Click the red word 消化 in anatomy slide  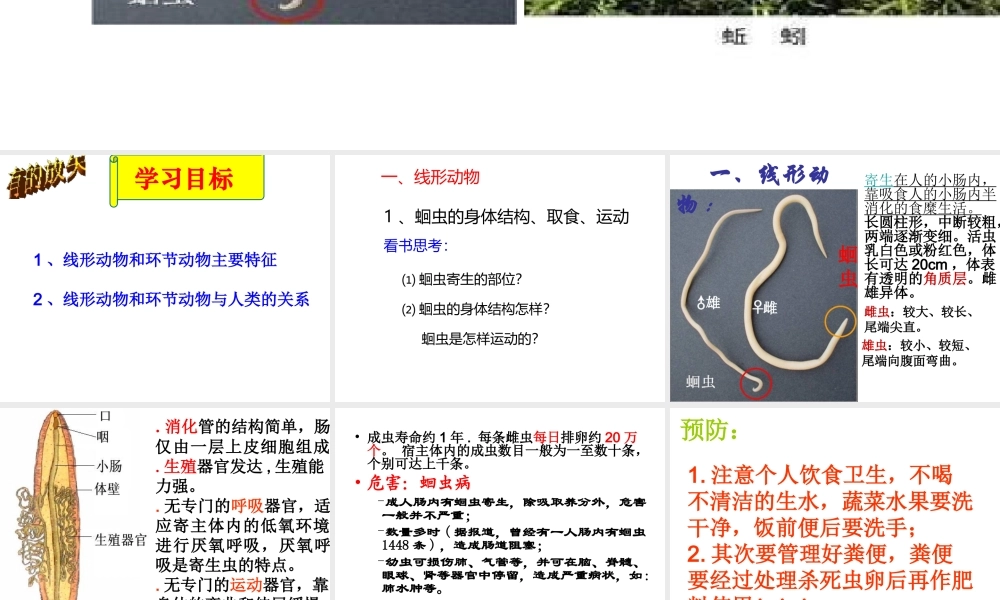[181, 427]
